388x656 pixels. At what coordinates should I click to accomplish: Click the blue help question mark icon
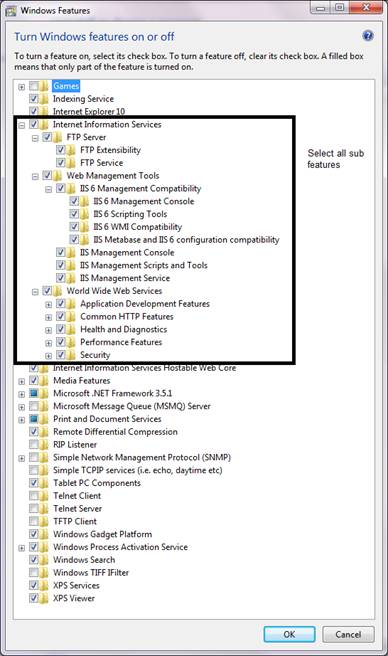point(367,36)
